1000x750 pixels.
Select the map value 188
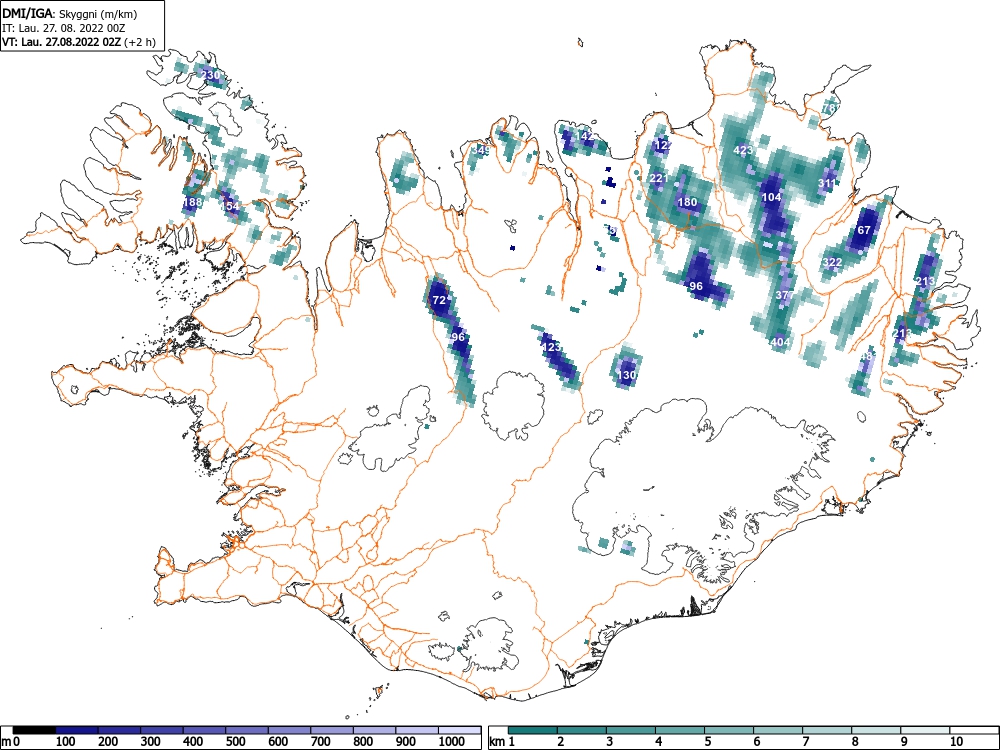click(x=192, y=202)
